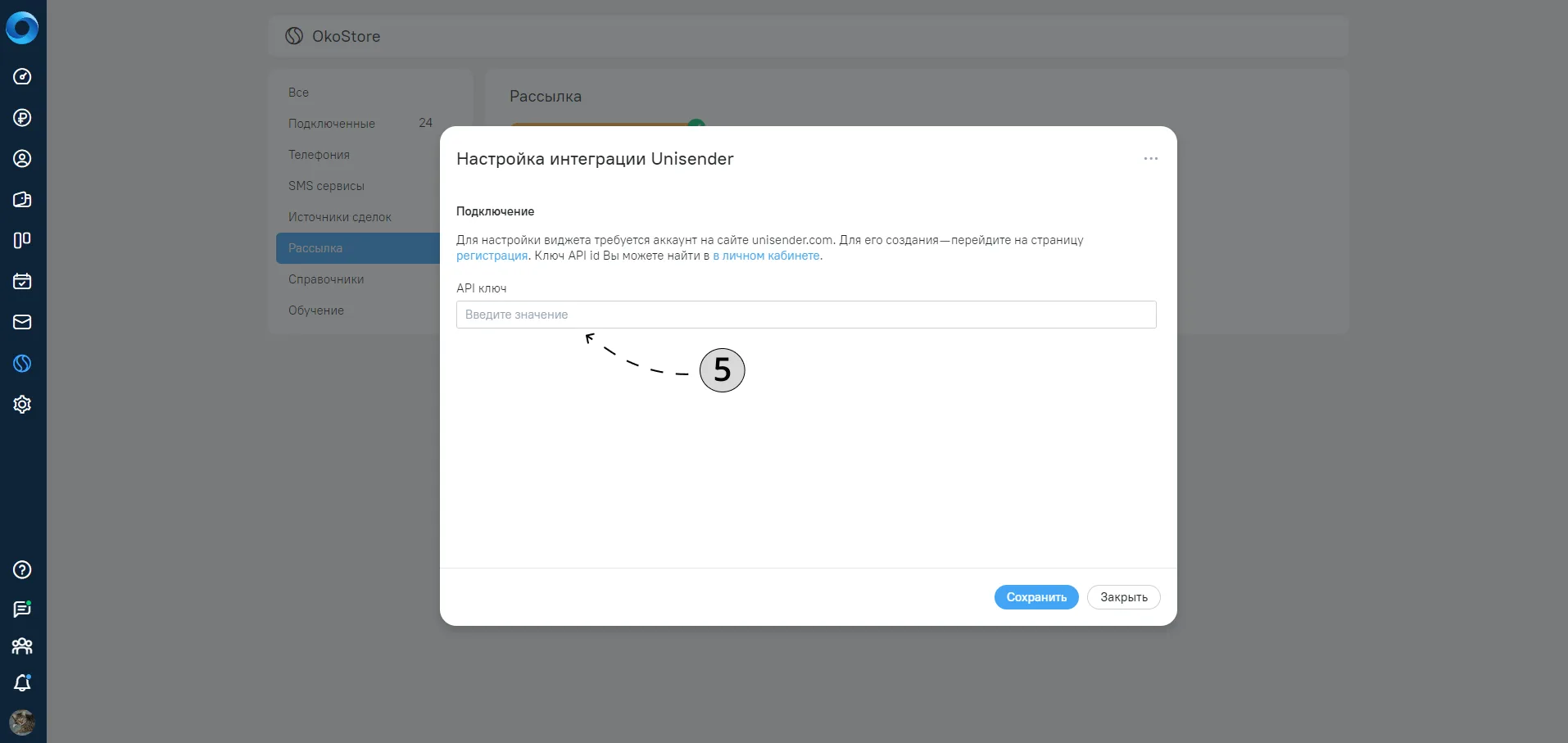Open the notifications bell icon

coord(22,683)
